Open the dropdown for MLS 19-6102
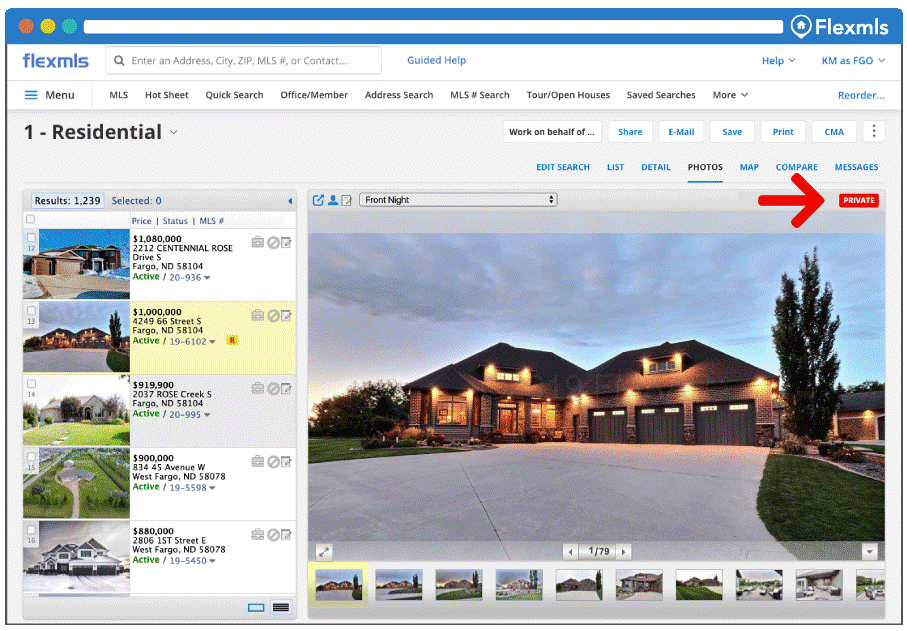The height and width of the screenshot is (631, 907). coord(212,342)
